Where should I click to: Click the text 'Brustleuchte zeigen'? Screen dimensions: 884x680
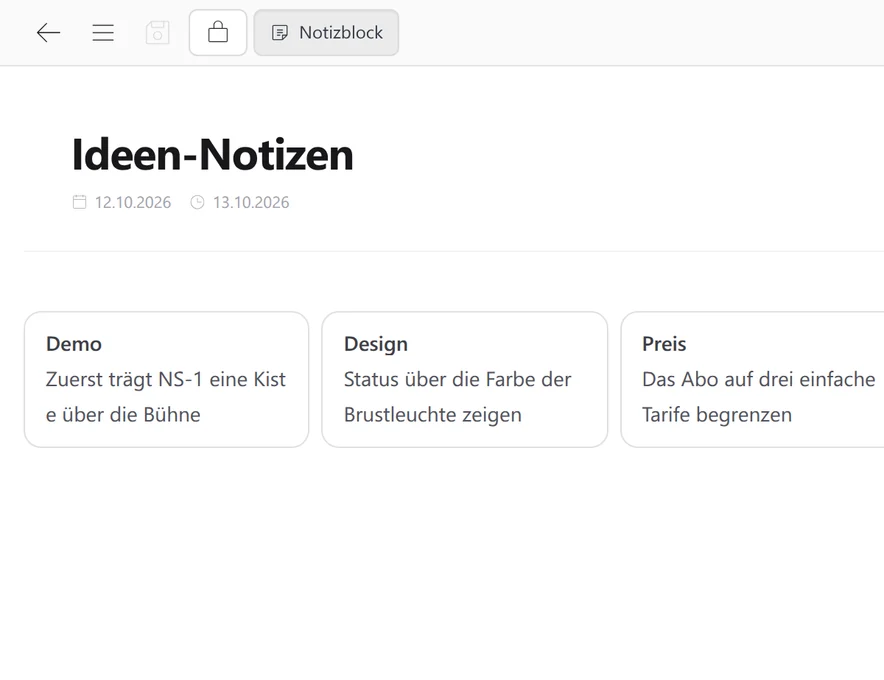tap(433, 415)
